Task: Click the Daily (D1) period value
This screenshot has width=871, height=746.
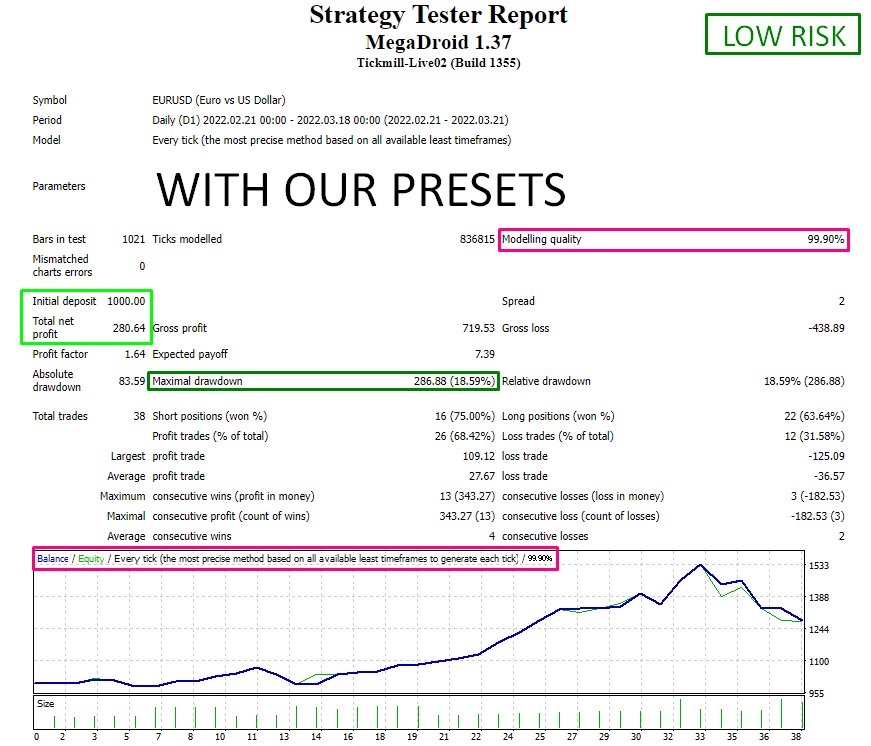Action: point(330,120)
